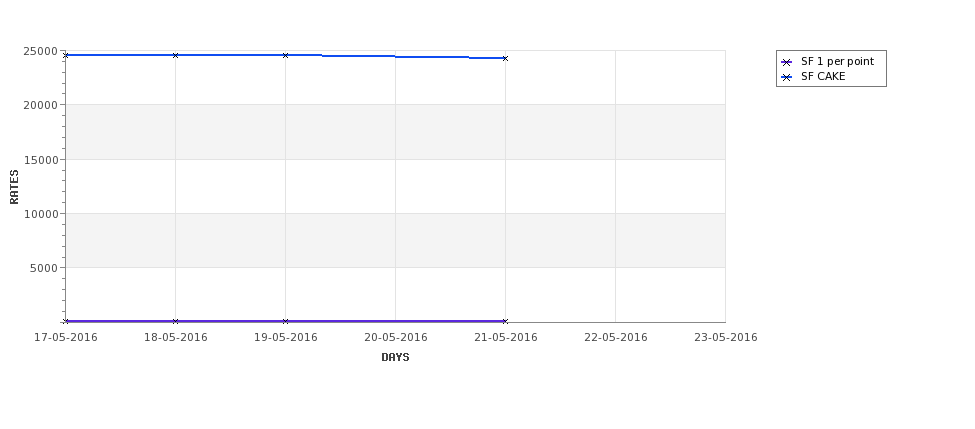This screenshot has width=975, height=429.
Task: Click the 20-05-2016 date axis label
Action: tap(395, 338)
